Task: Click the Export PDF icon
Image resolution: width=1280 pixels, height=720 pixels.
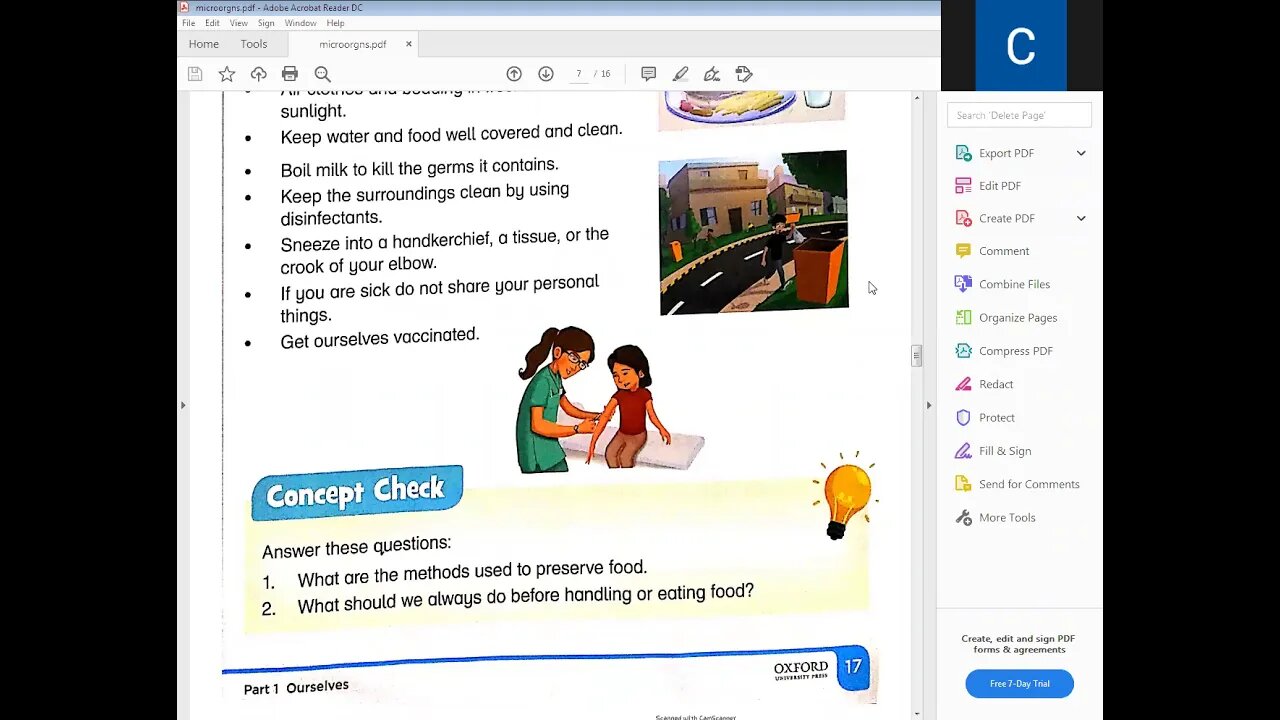Action: [x=963, y=153]
